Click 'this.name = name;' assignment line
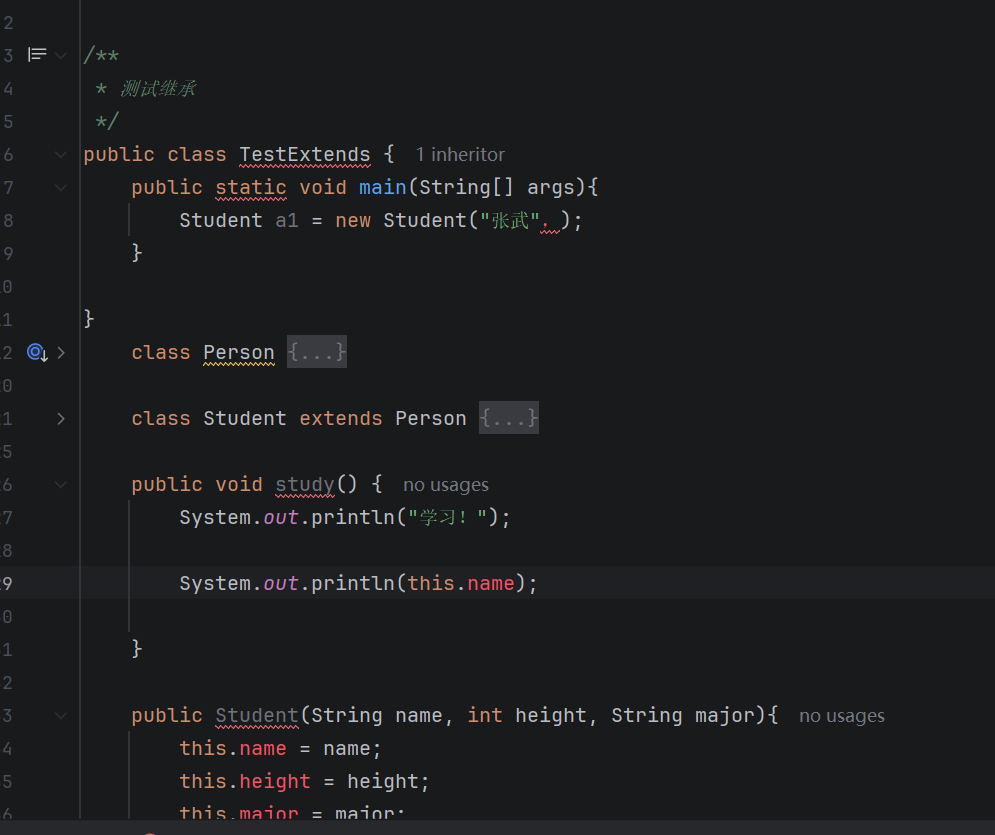This screenshot has height=835, width=995. coord(280,749)
